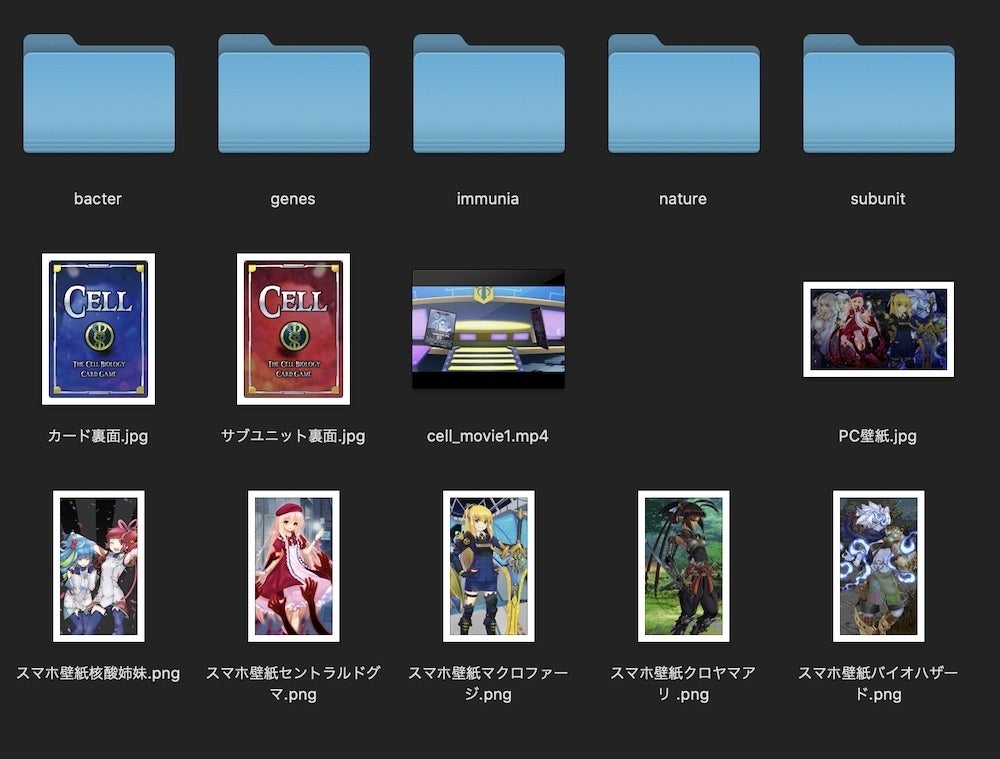The image size is (1000, 759).
Task: Select the blue CELL card back image
Action: coord(98,329)
